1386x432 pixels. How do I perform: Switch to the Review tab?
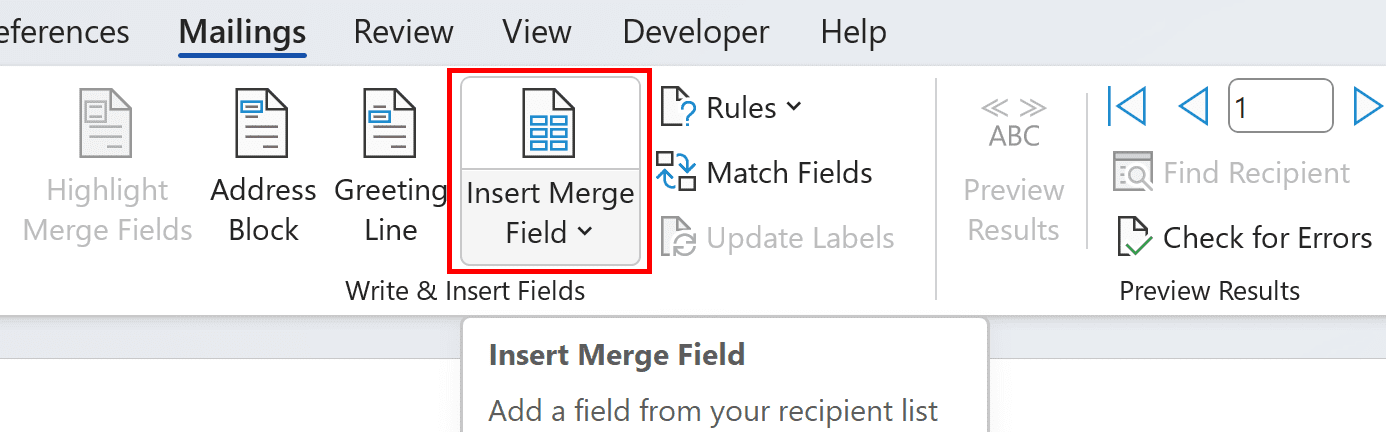pyautogui.click(x=404, y=32)
